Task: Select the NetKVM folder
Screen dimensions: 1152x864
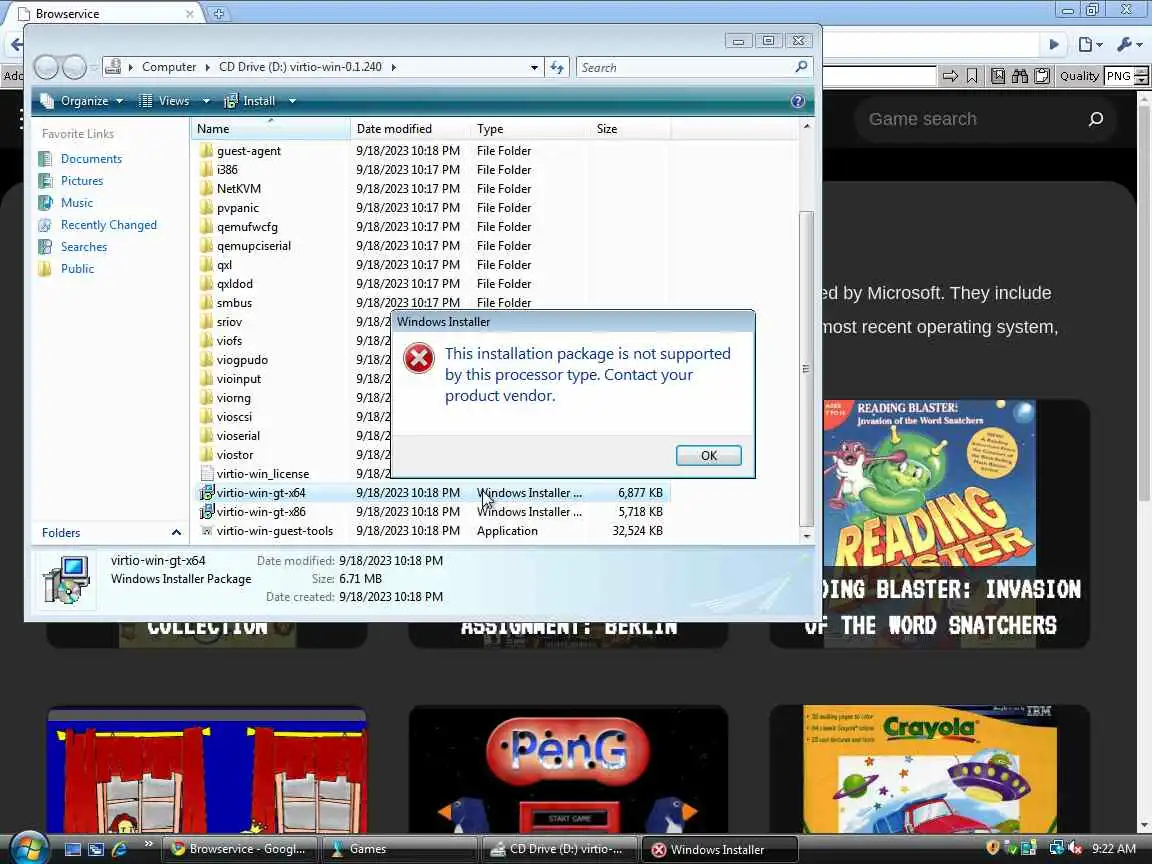Action: click(x=239, y=189)
